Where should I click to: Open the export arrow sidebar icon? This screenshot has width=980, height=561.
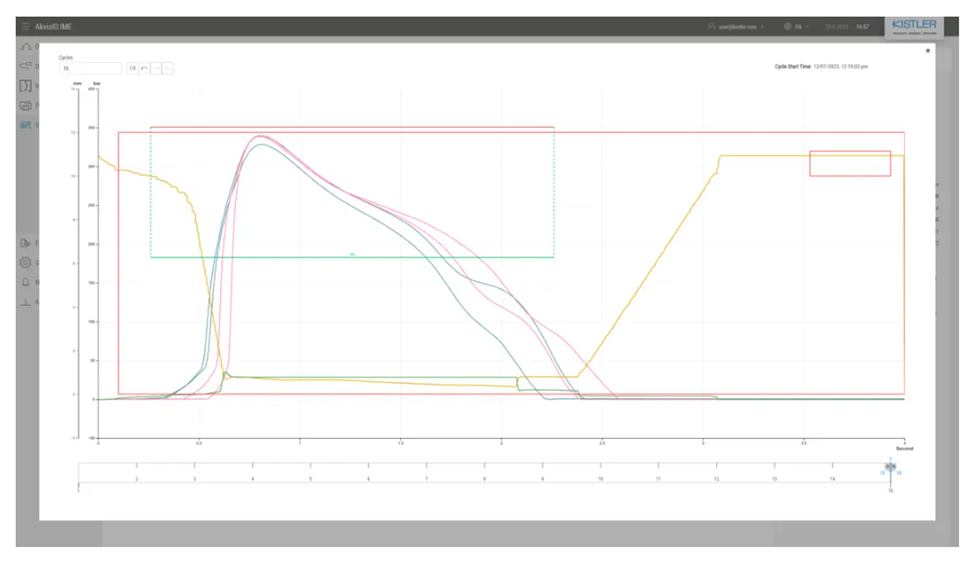click(x=26, y=243)
